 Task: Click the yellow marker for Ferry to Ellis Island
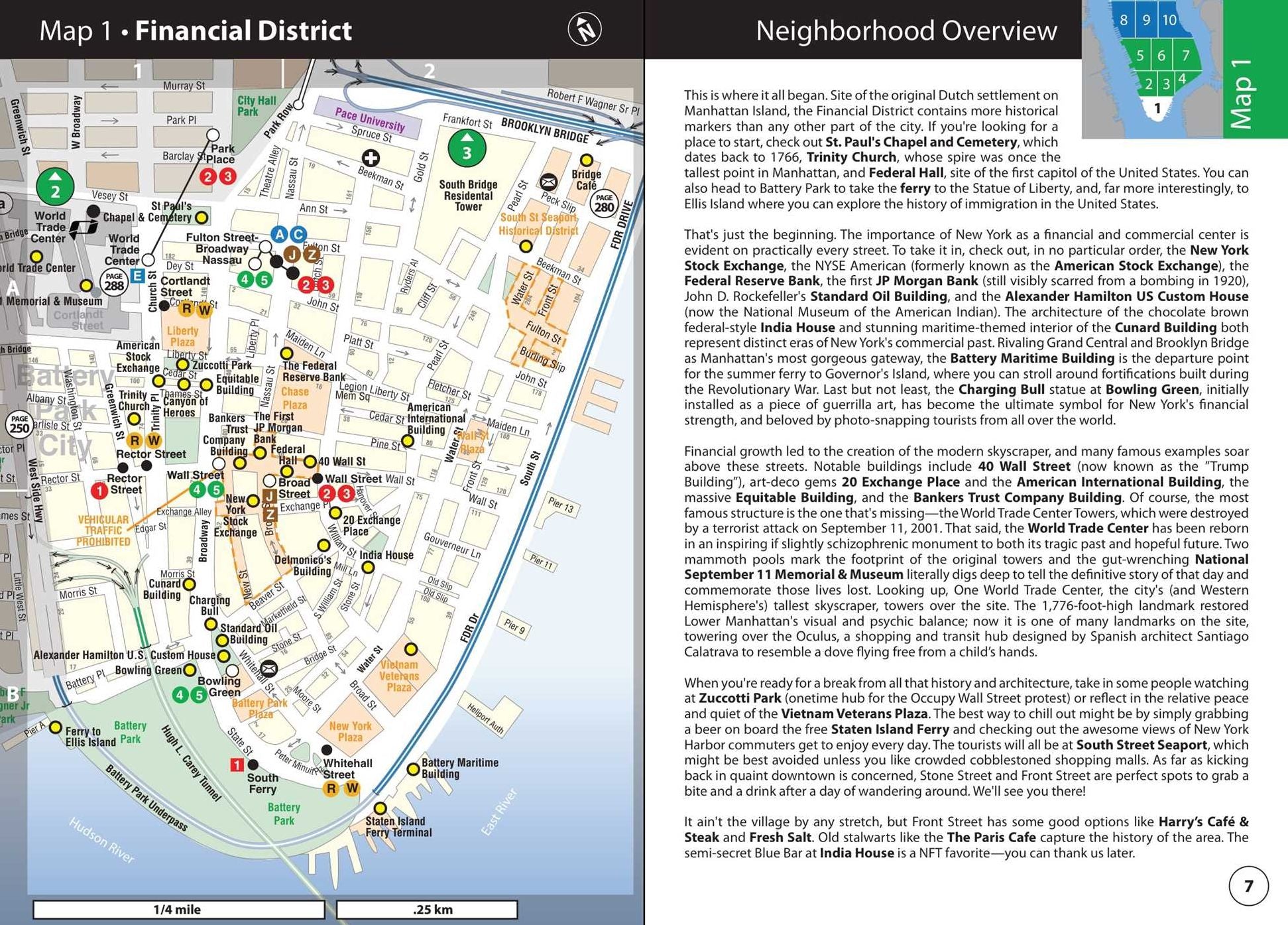pos(56,727)
